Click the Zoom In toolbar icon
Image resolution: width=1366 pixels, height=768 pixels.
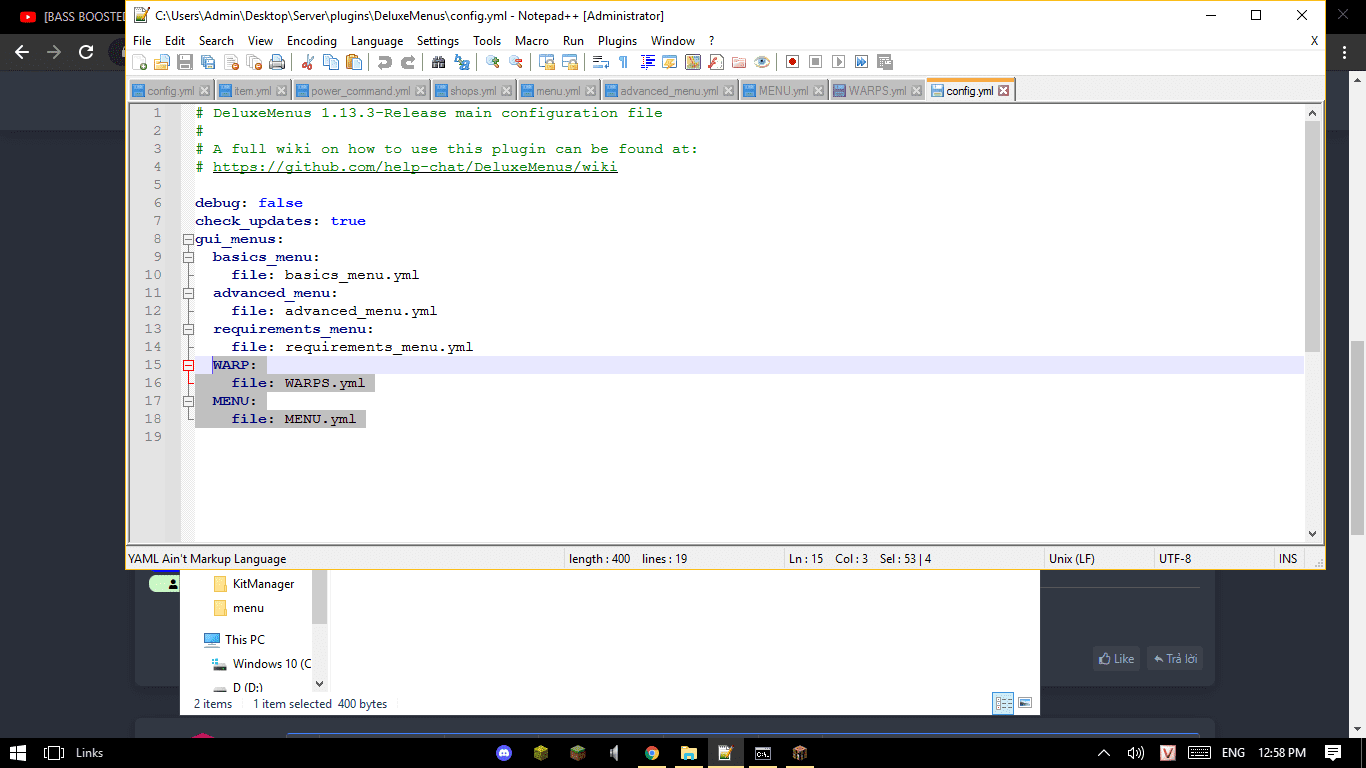(492, 62)
